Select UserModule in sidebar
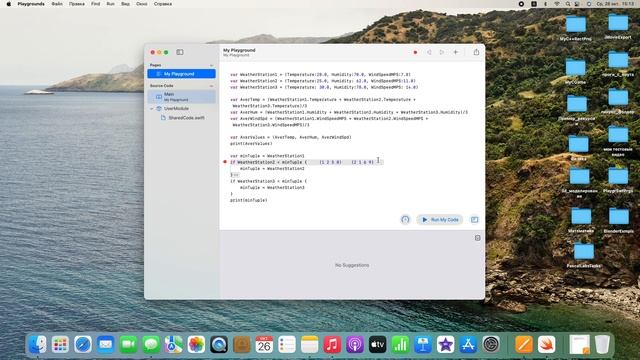Screen dimensions: 640x360 [176, 109]
